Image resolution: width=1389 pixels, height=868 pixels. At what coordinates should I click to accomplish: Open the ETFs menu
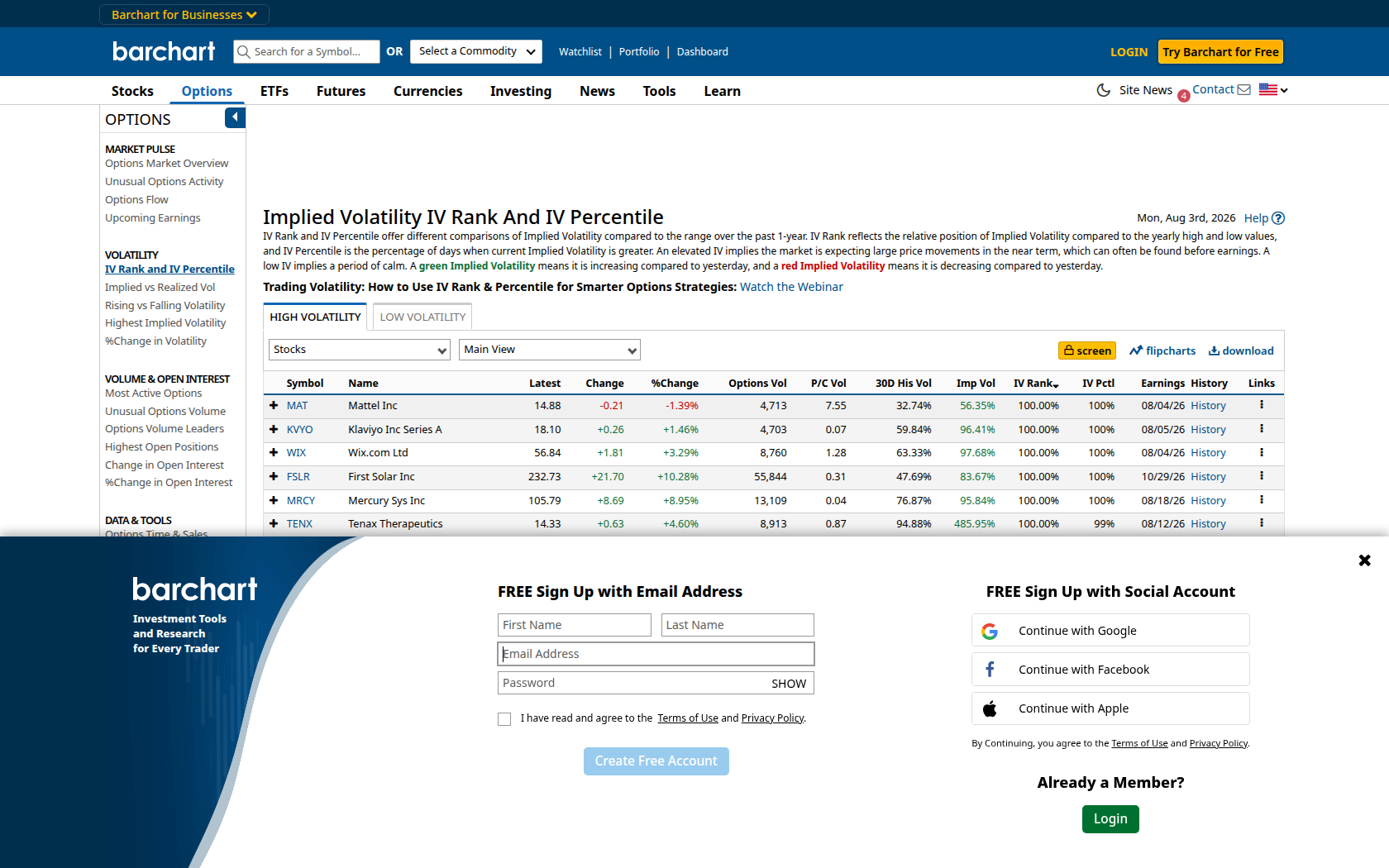point(274,91)
